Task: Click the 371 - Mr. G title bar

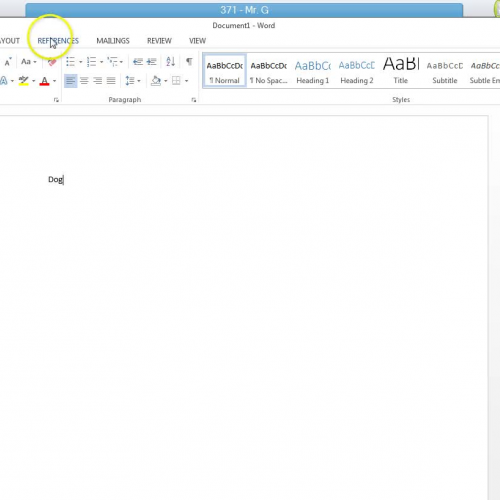Action: click(x=244, y=10)
